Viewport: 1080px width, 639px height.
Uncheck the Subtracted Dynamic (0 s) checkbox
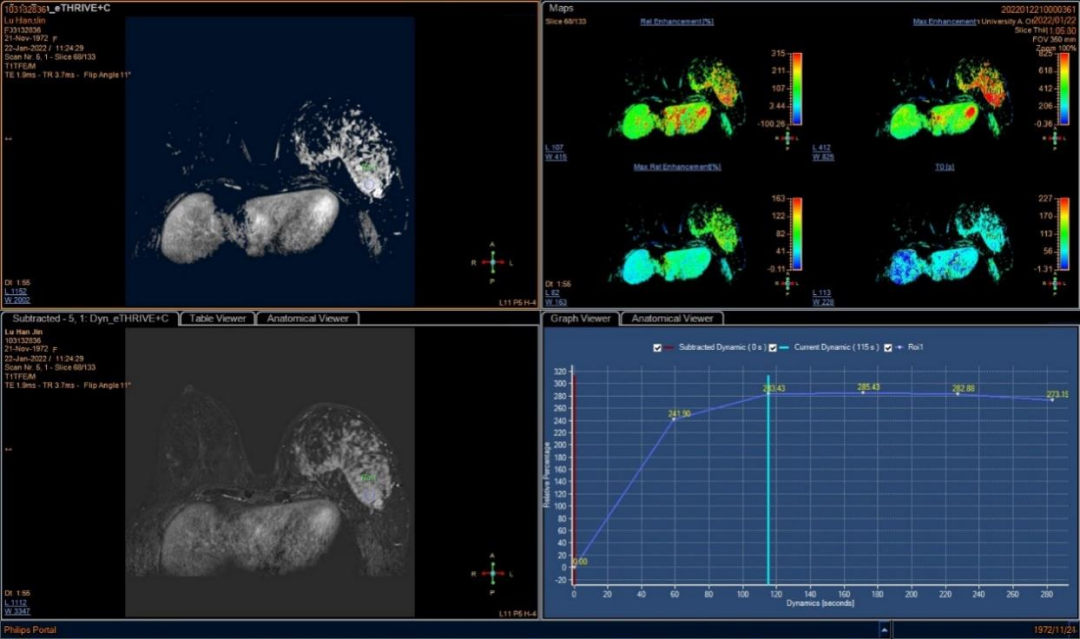click(657, 347)
